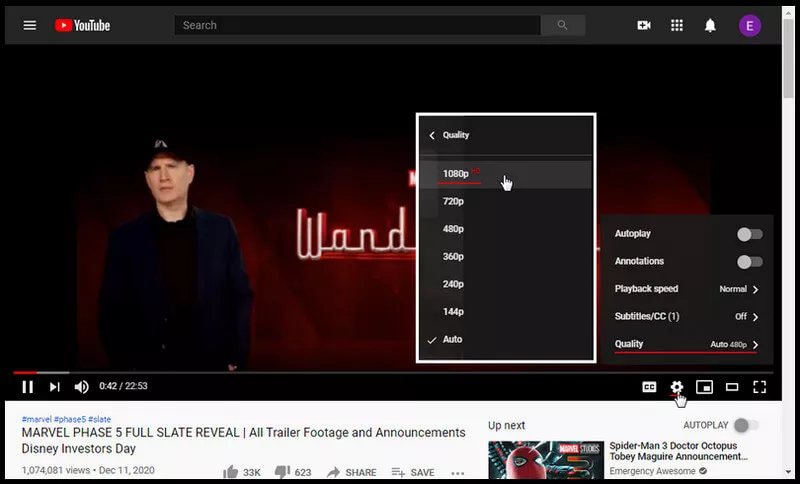Open the Spider-Man 3 Doctor Octopus thumbnail
The width and height of the screenshot is (800, 484).
coord(546,460)
